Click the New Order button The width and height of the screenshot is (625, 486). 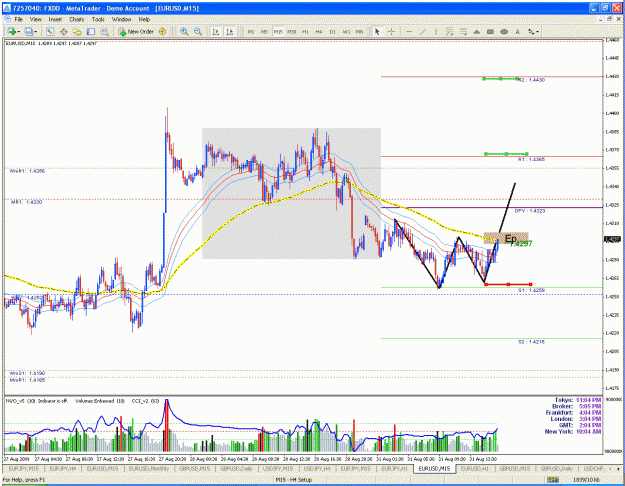(x=136, y=31)
